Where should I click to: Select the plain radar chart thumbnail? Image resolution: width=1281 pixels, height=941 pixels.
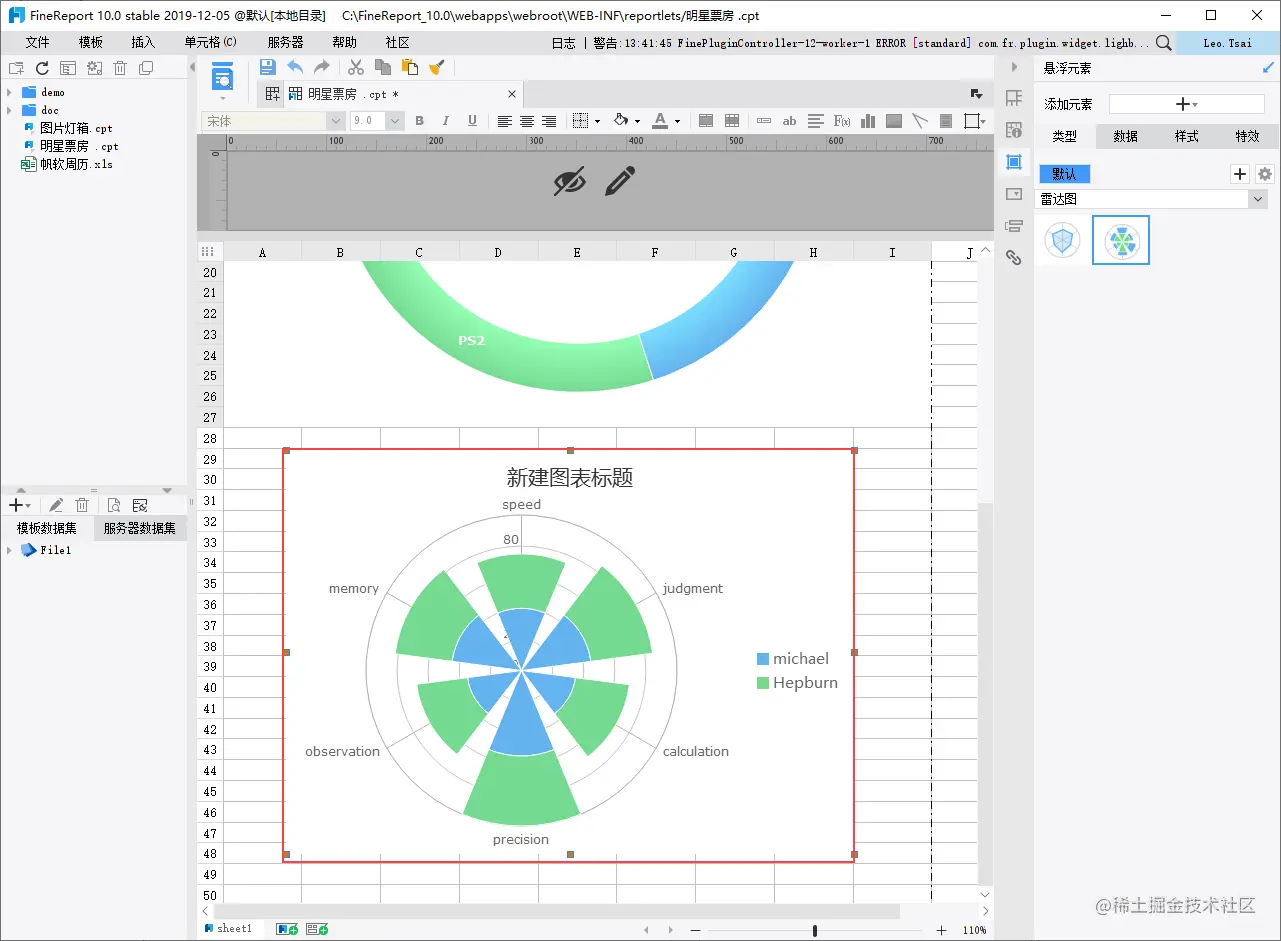(1062, 241)
